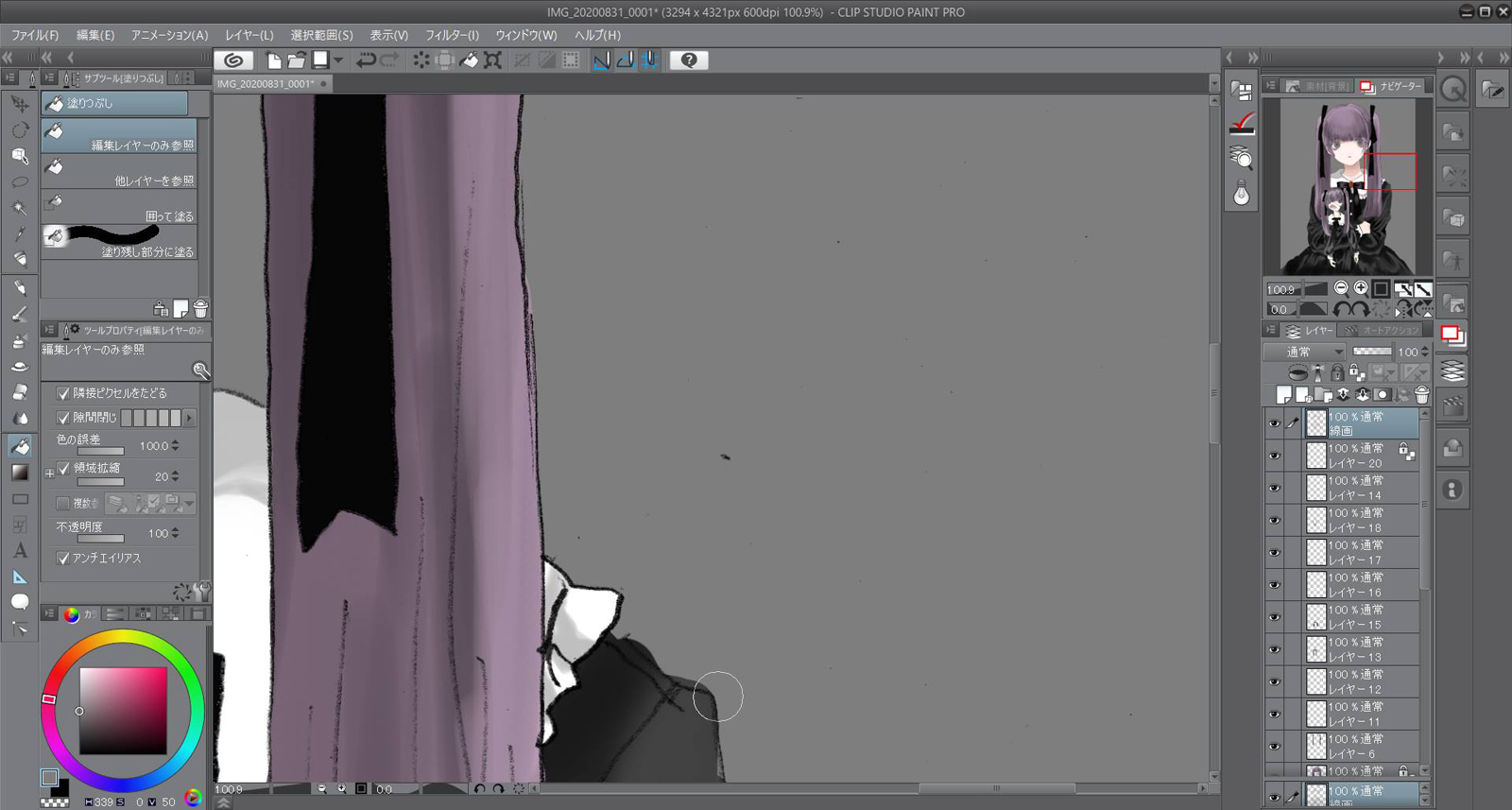The width and height of the screenshot is (1512, 810).
Task: Open the フィルター(I) menu
Action: tap(452, 35)
